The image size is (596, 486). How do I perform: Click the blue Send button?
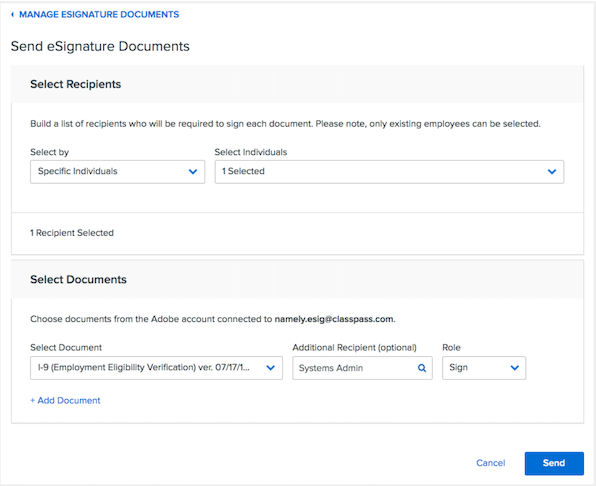554,463
